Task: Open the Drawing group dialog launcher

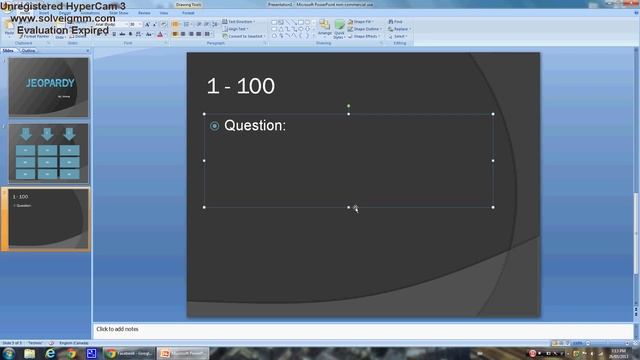Action: (381, 43)
